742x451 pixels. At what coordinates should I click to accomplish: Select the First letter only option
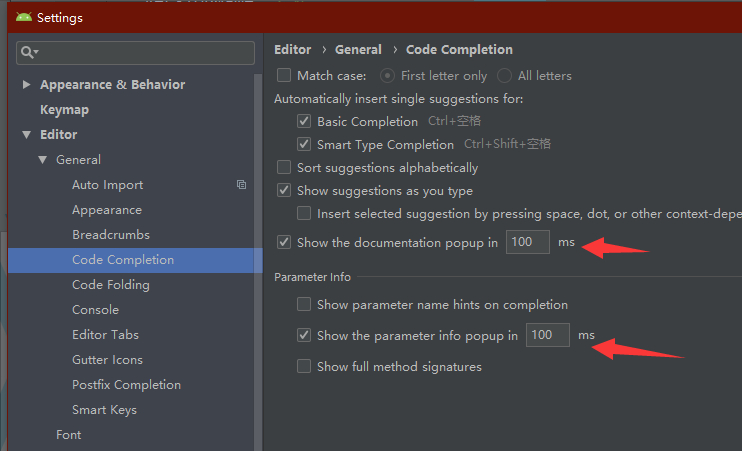tap(387, 76)
